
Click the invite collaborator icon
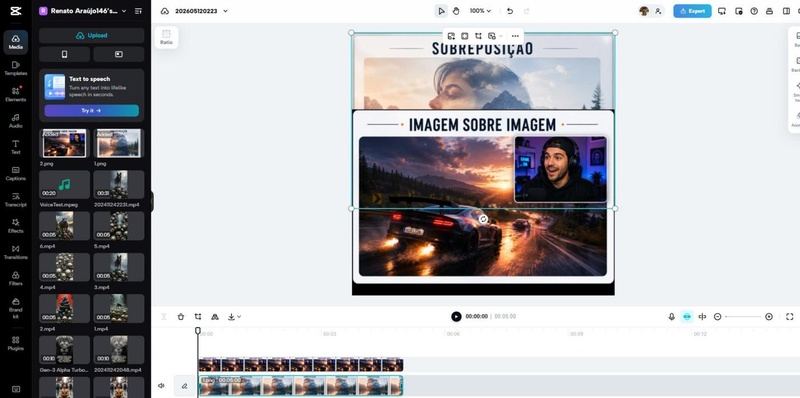658,11
